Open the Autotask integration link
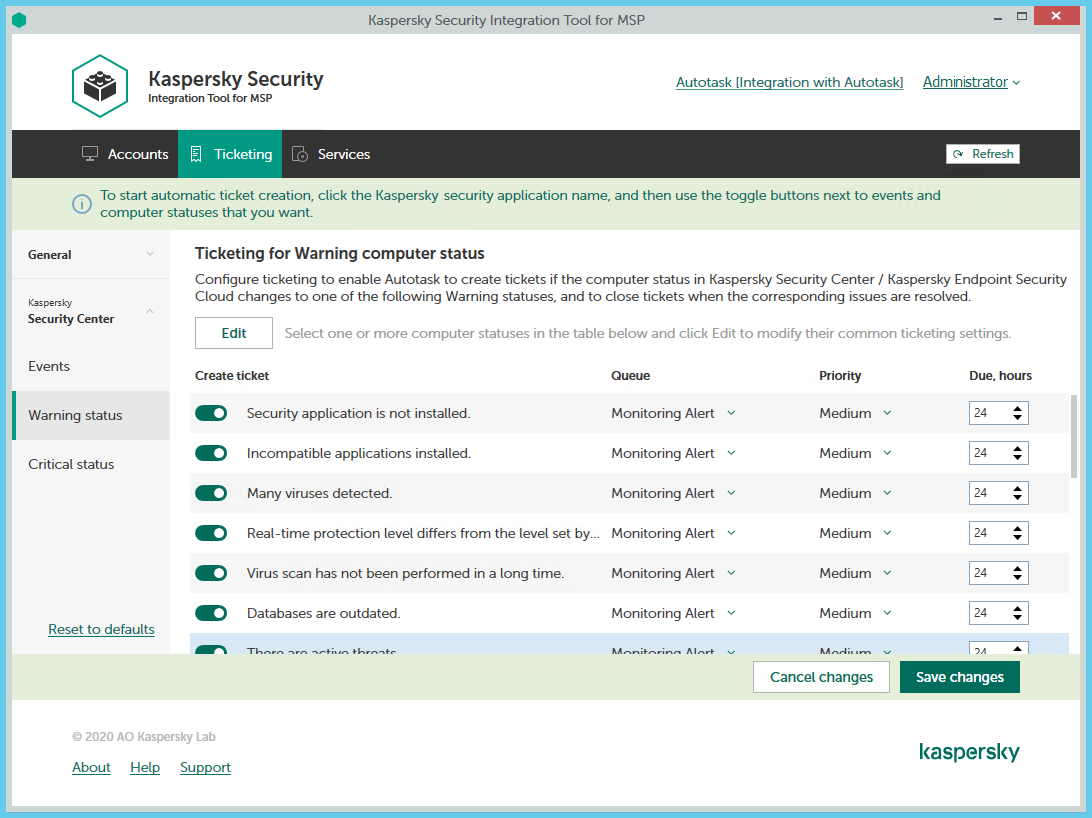The height and width of the screenshot is (818, 1092). point(789,82)
